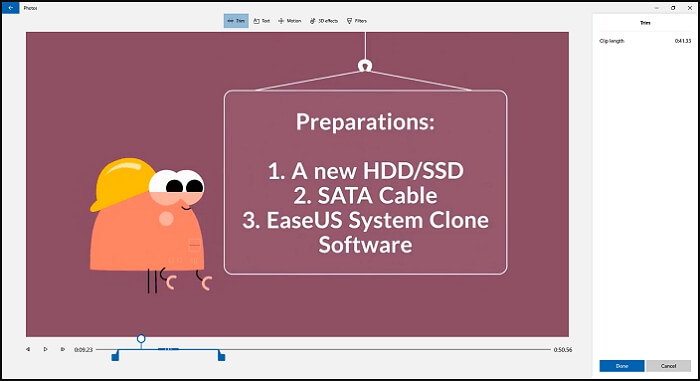Screen dimensions: 700x381
Task: Open the Motion tool
Action: tap(290, 21)
